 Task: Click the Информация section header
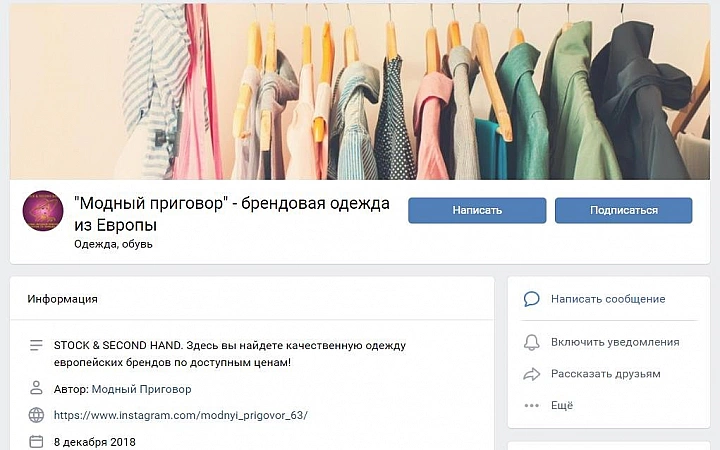point(62,299)
